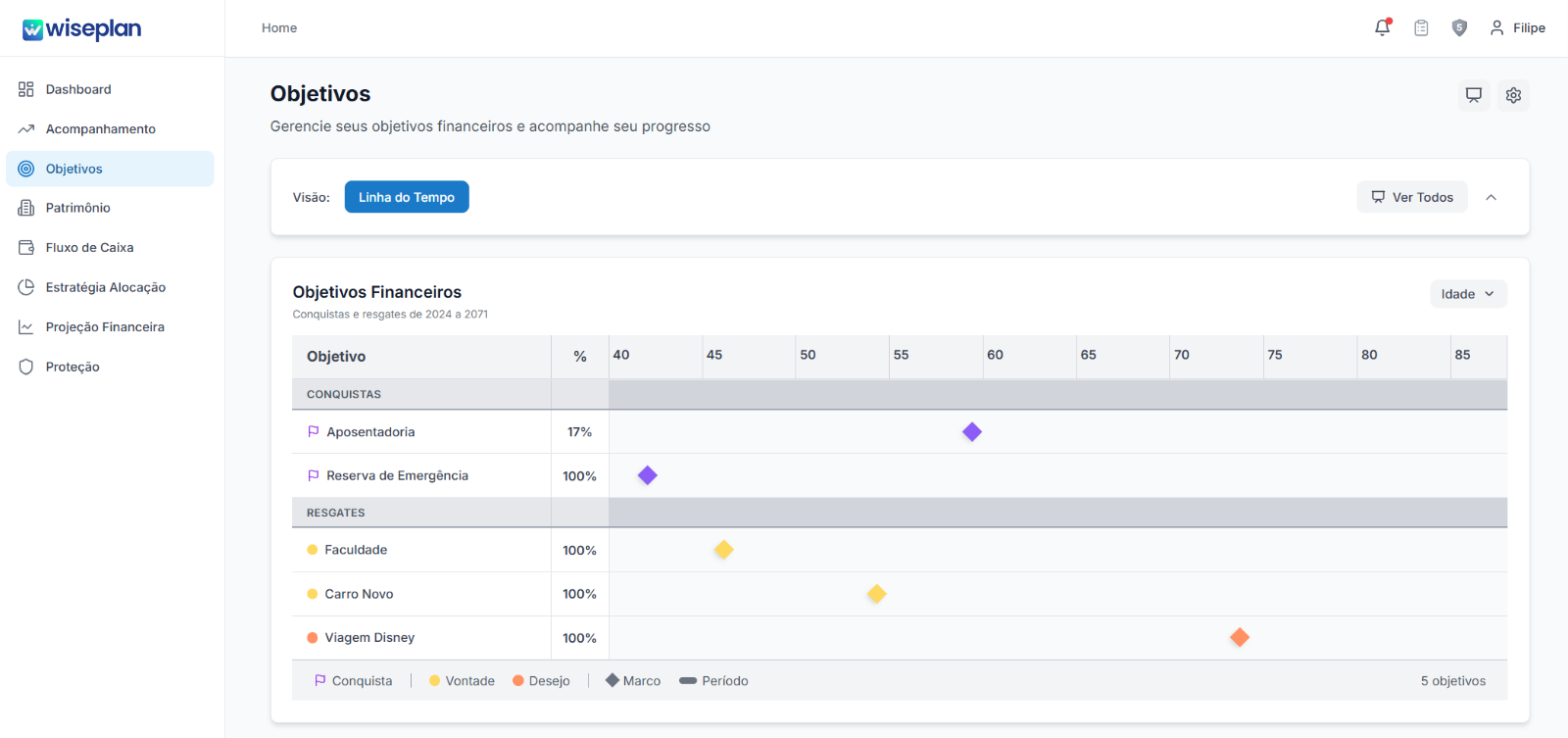
Task: Click the shield badge icon in header
Action: point(1459,27)
